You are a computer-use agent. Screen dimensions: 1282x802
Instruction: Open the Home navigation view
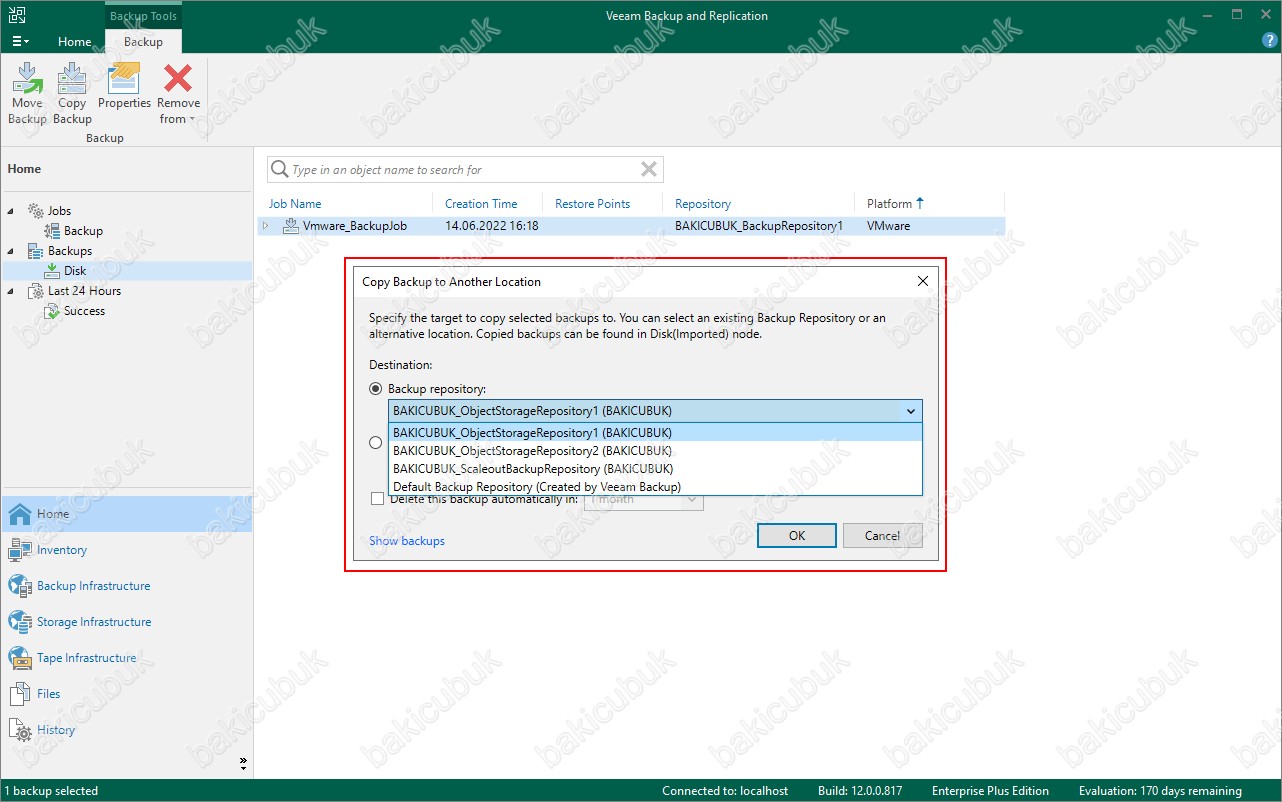pyautogui.click(x=126, y=514)
